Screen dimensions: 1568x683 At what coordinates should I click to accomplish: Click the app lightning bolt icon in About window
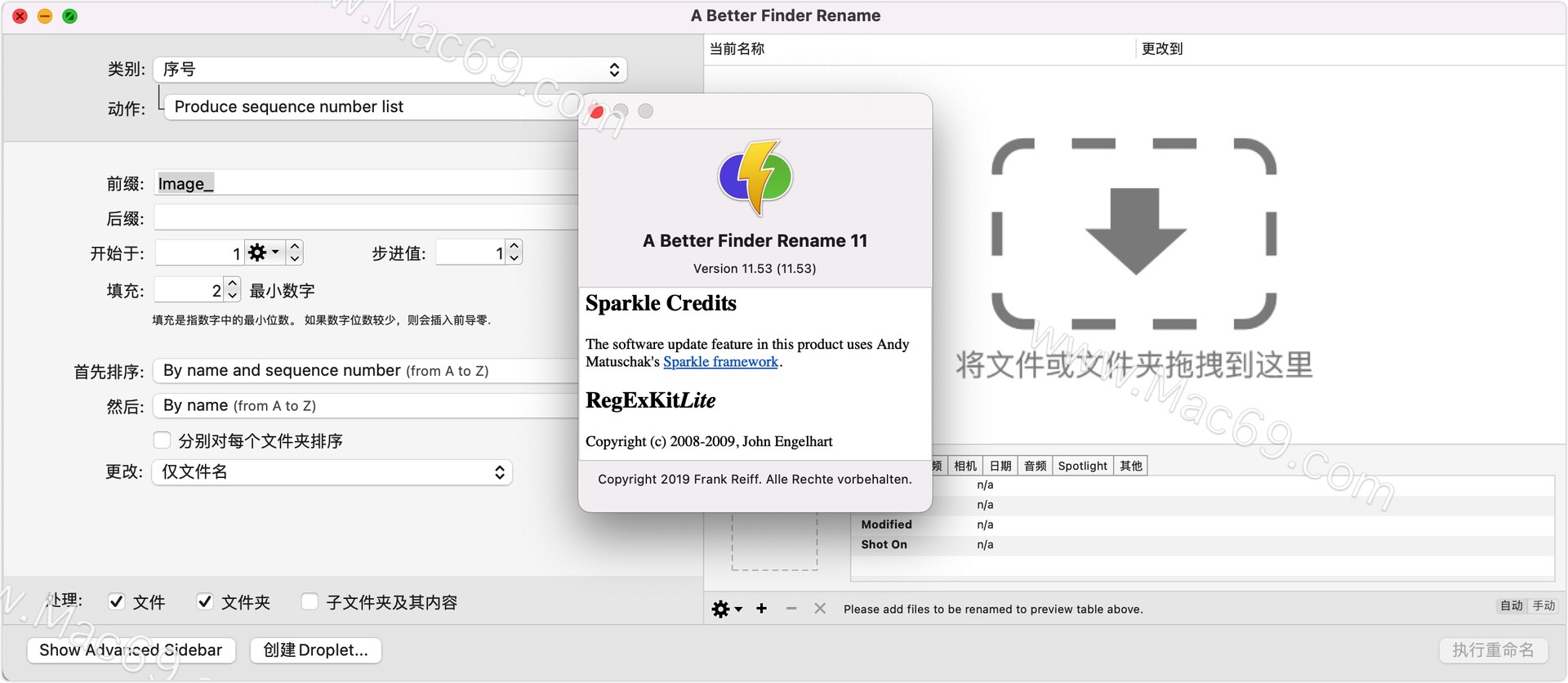pyautogui.click(x=755, y=177)
